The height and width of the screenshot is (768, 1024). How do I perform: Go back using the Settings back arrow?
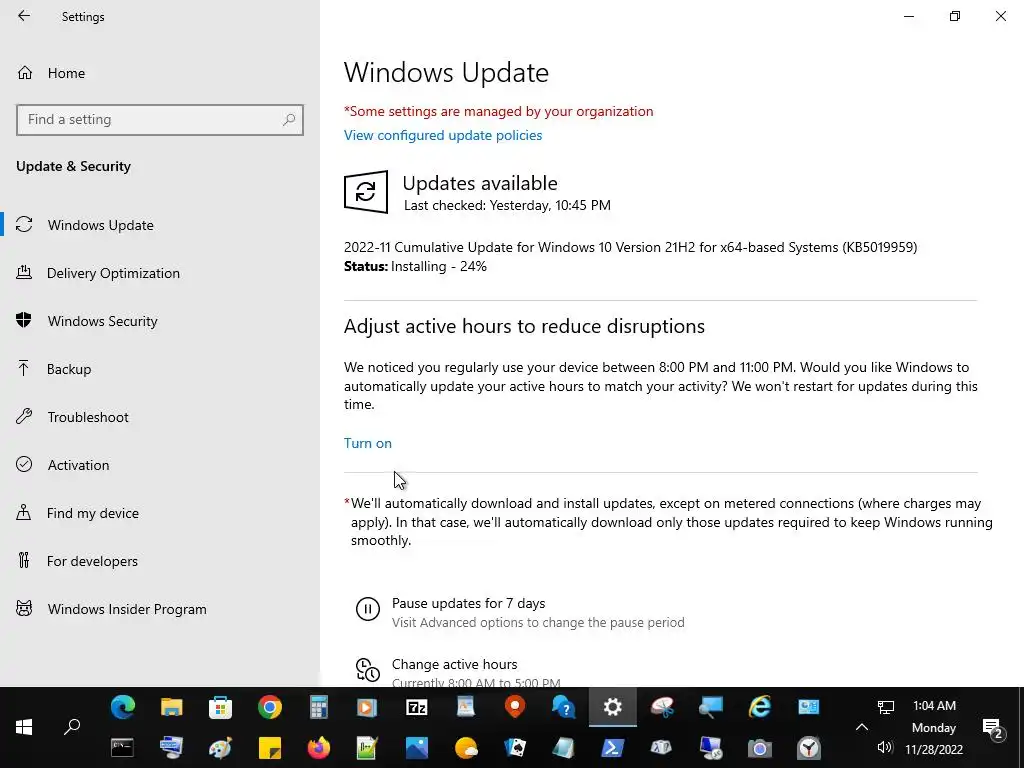pyautogui.click(x=24, y=16)
